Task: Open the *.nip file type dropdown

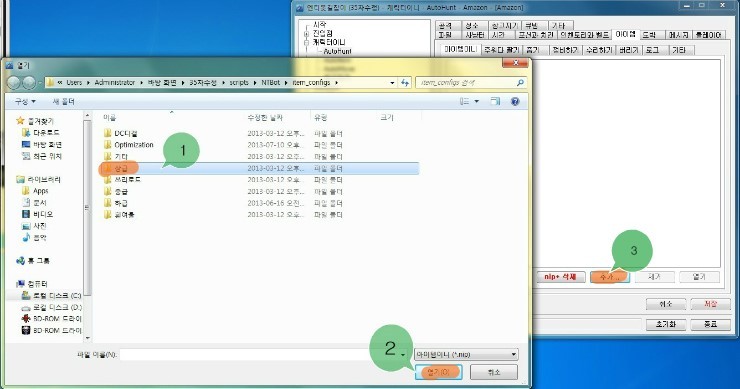Action: pos(466,354)
